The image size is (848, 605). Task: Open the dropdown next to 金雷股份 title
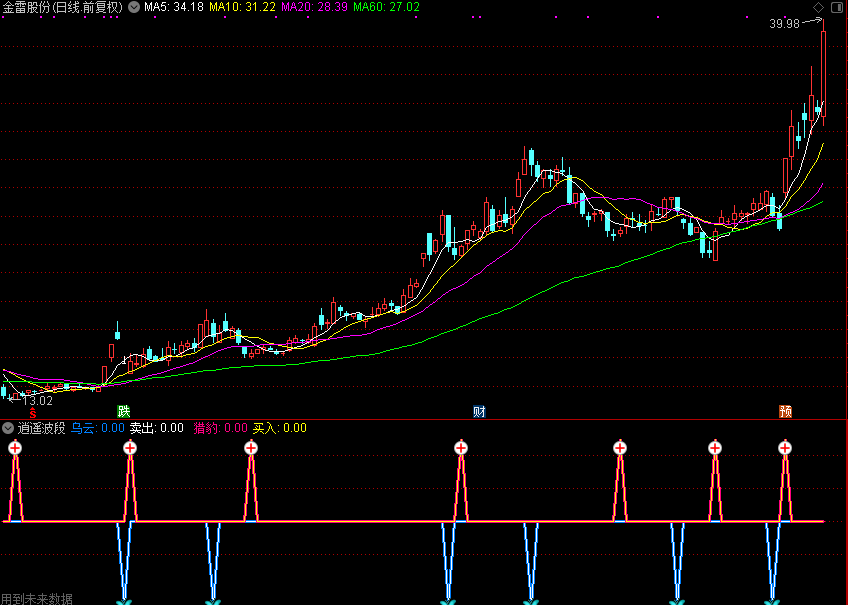pos(134,7)
